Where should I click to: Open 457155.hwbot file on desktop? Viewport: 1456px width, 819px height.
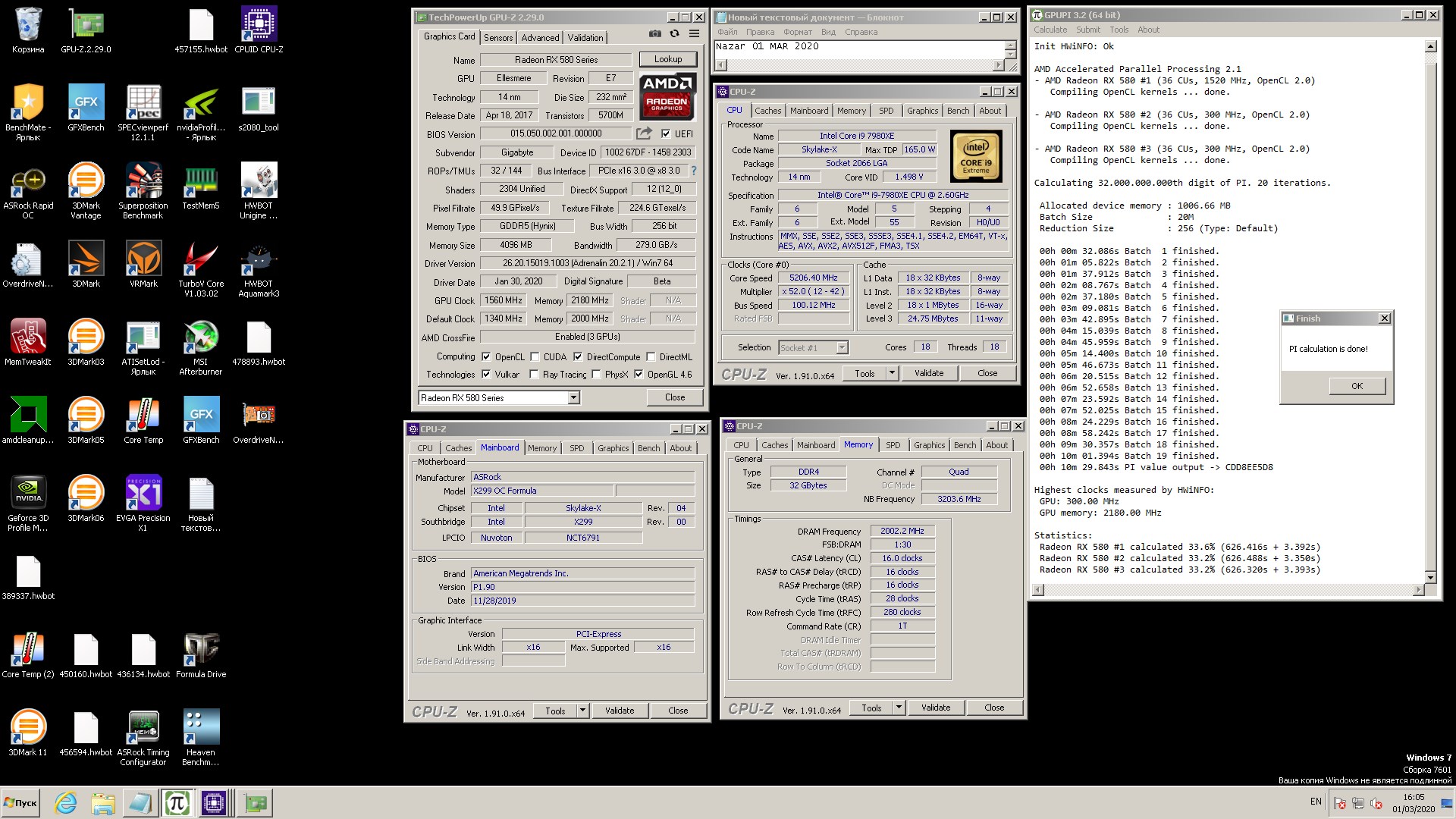201,30
